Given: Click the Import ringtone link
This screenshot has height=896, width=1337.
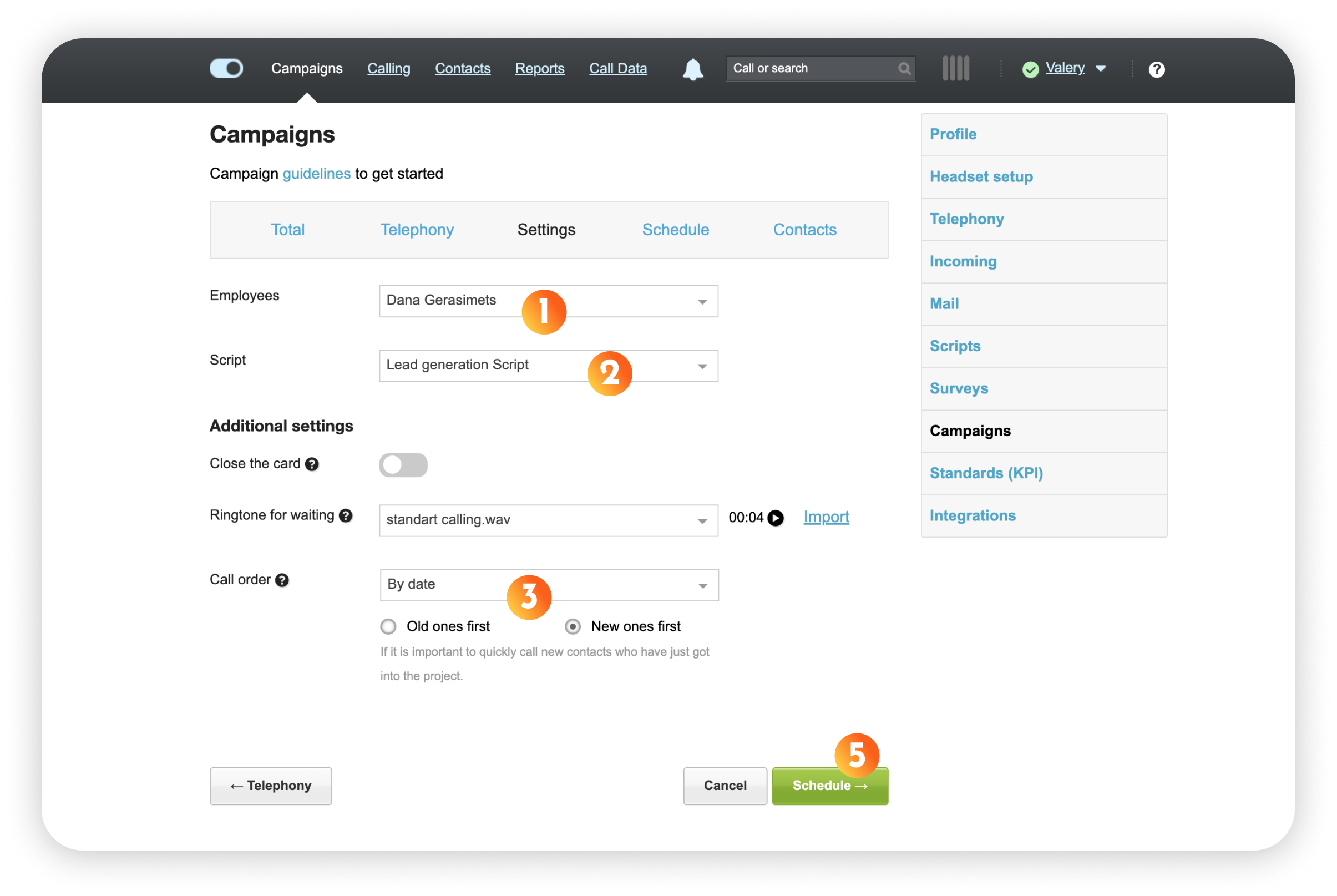Looking at the screenshot, I should tap(826, 517).
